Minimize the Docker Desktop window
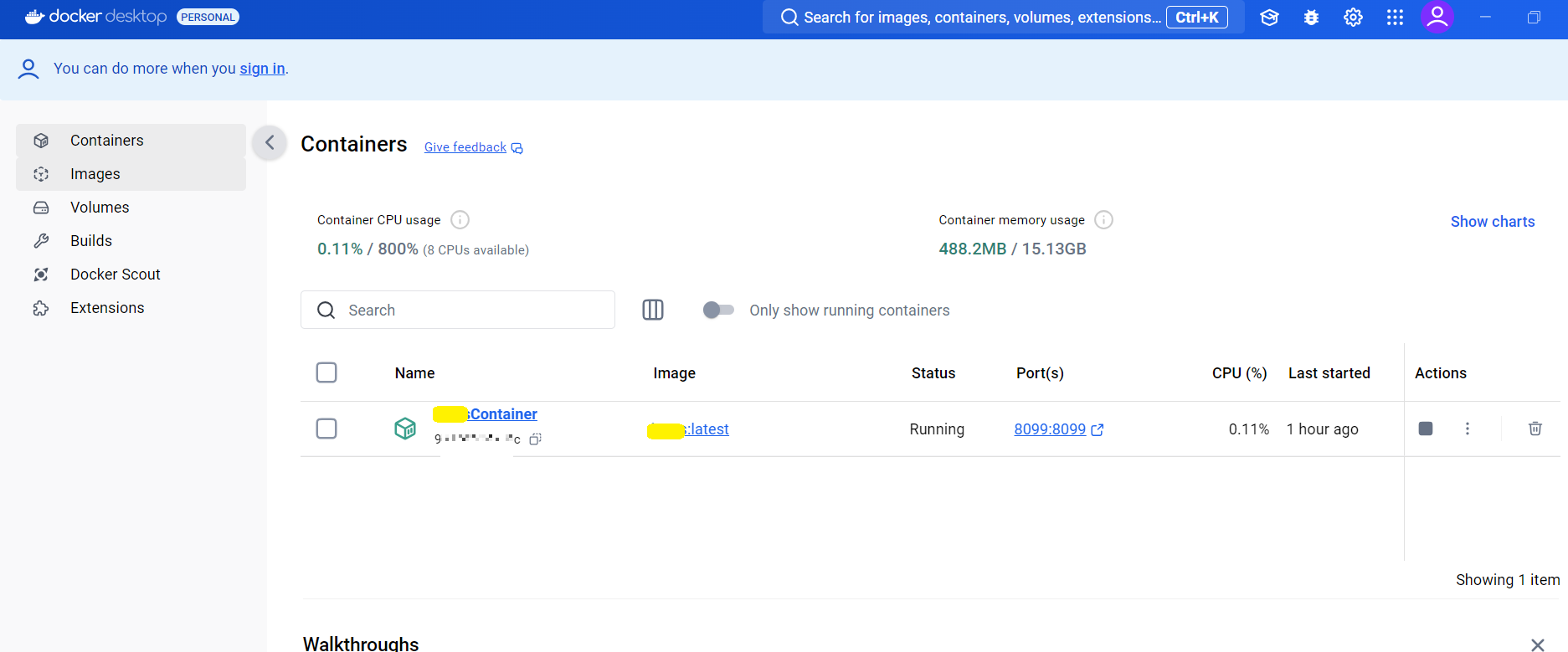 coord(1485,17)
